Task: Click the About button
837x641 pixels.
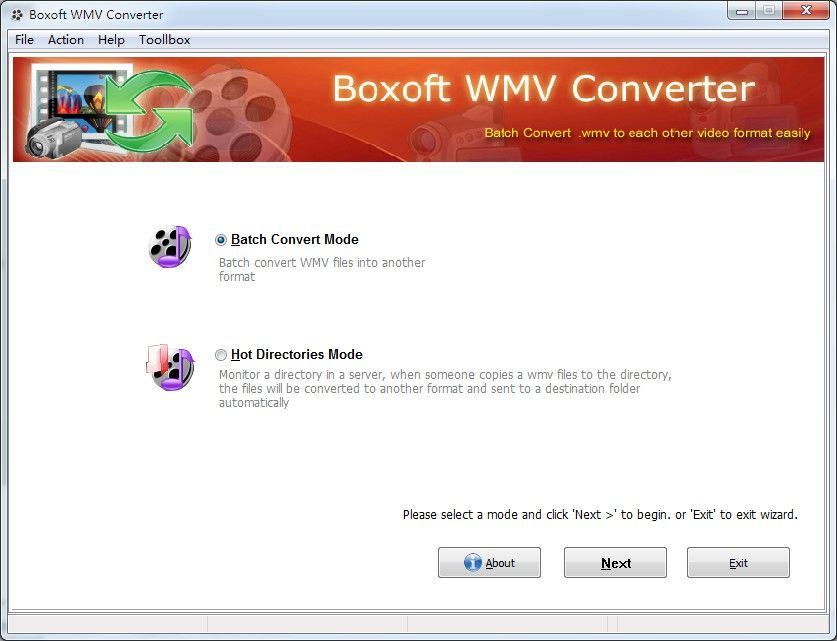Action: [489, 563]
